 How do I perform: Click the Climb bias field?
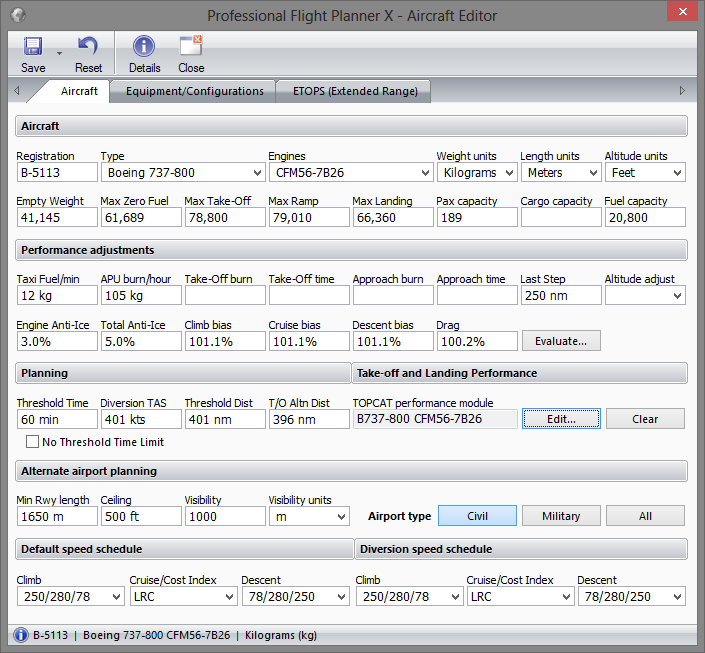(225, 341)
